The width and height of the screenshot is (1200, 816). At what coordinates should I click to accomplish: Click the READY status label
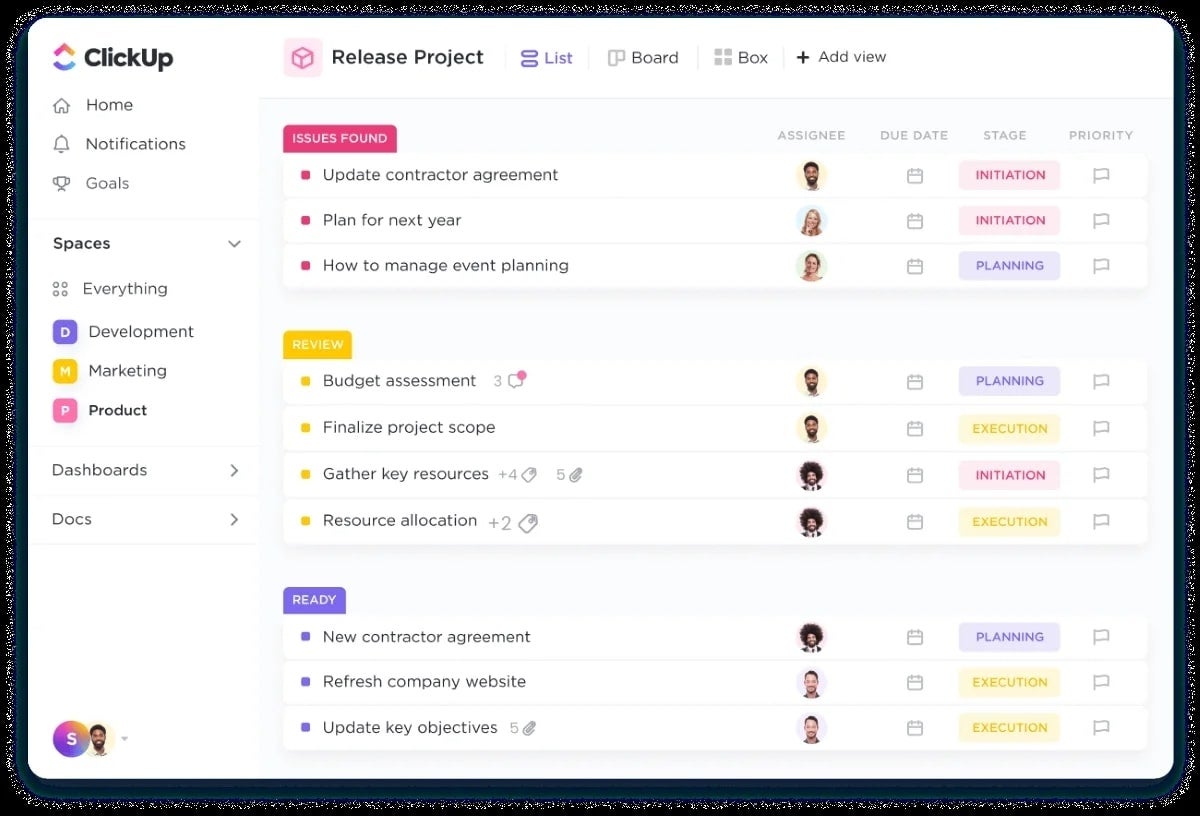(314, 601)
